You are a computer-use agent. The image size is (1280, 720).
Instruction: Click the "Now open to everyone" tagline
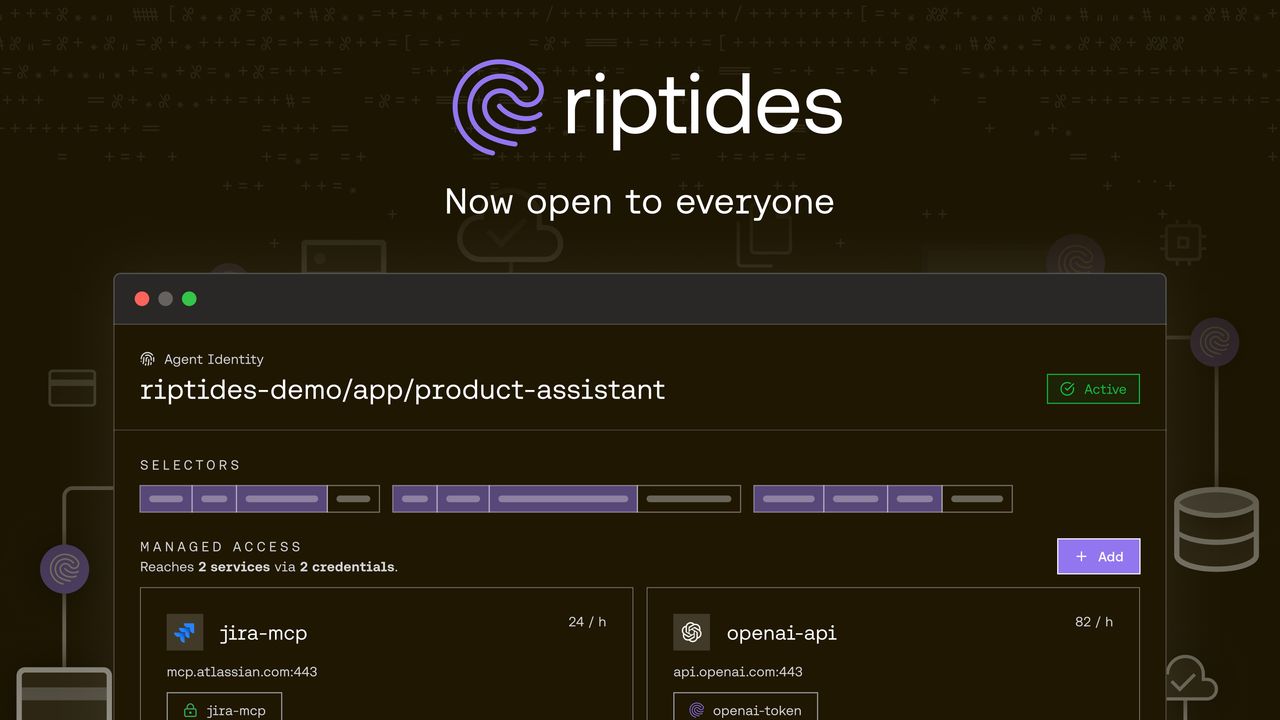639,201
